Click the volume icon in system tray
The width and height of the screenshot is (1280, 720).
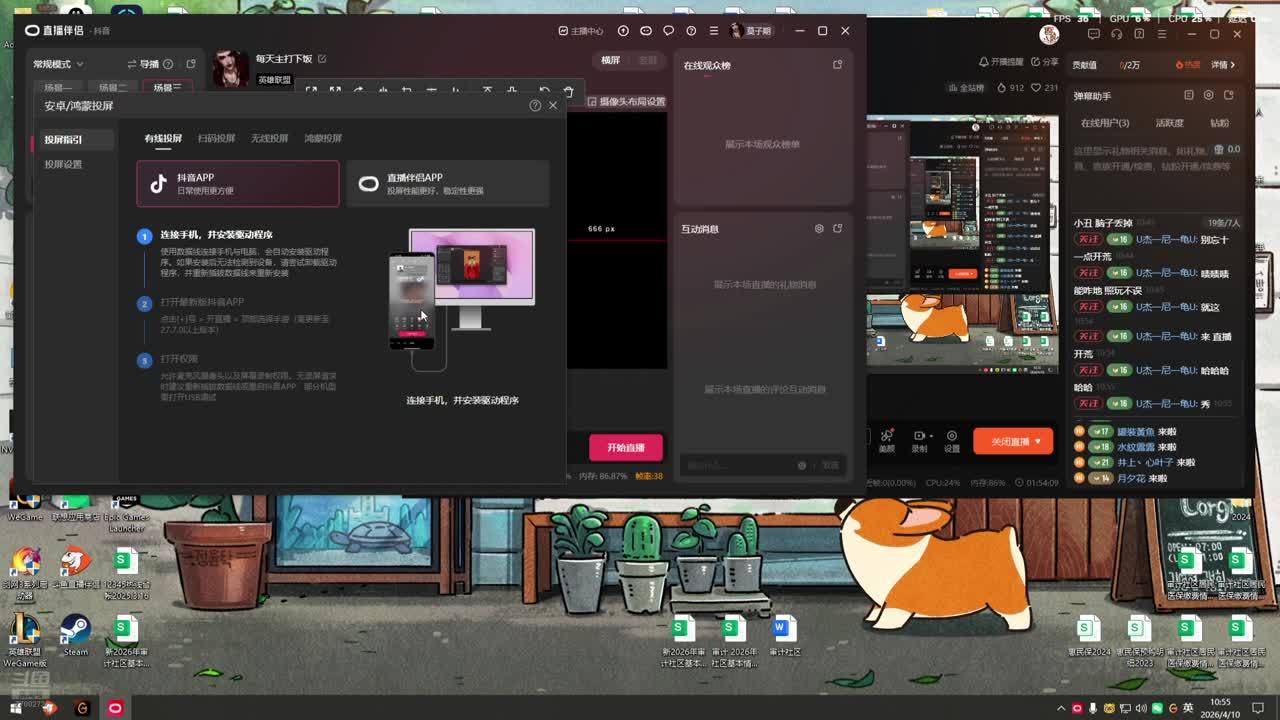coord(1139,708)
